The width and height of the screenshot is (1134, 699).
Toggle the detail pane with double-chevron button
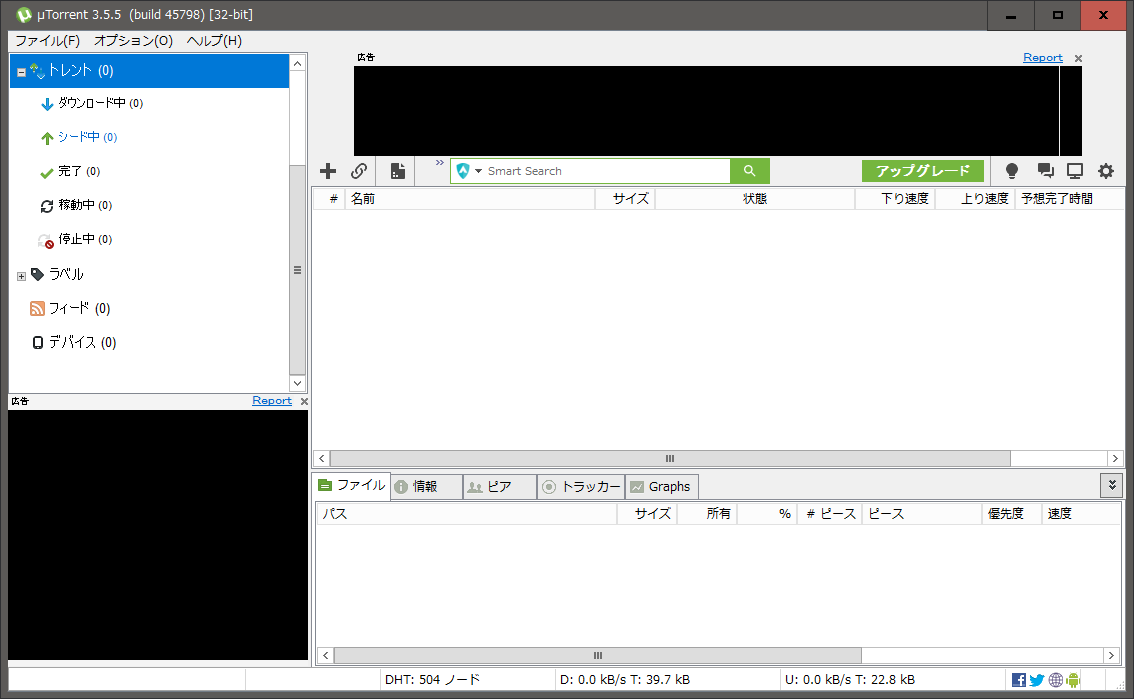coord(1111,485)
